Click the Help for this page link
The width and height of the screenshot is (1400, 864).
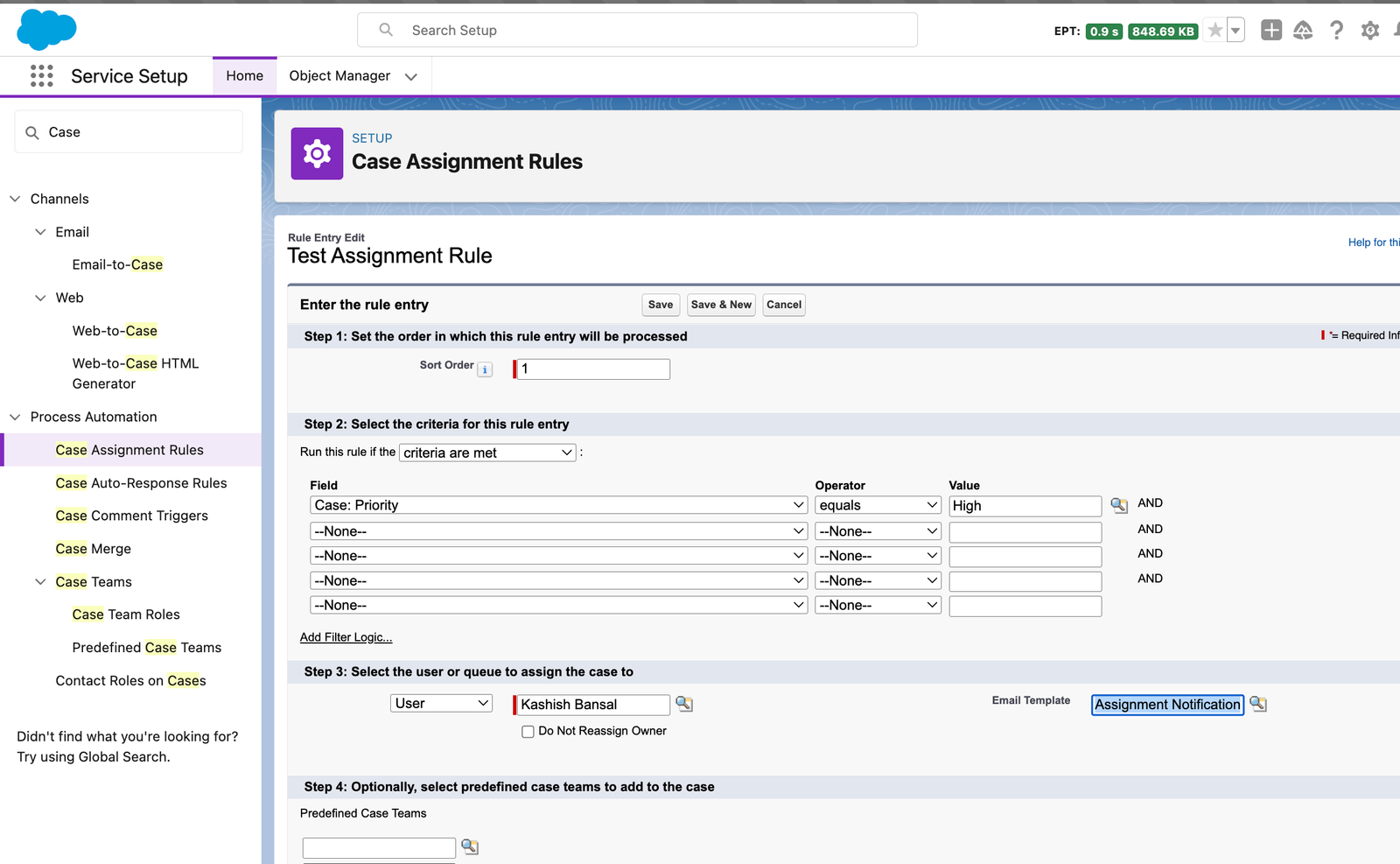click(x=1374, y=242)
